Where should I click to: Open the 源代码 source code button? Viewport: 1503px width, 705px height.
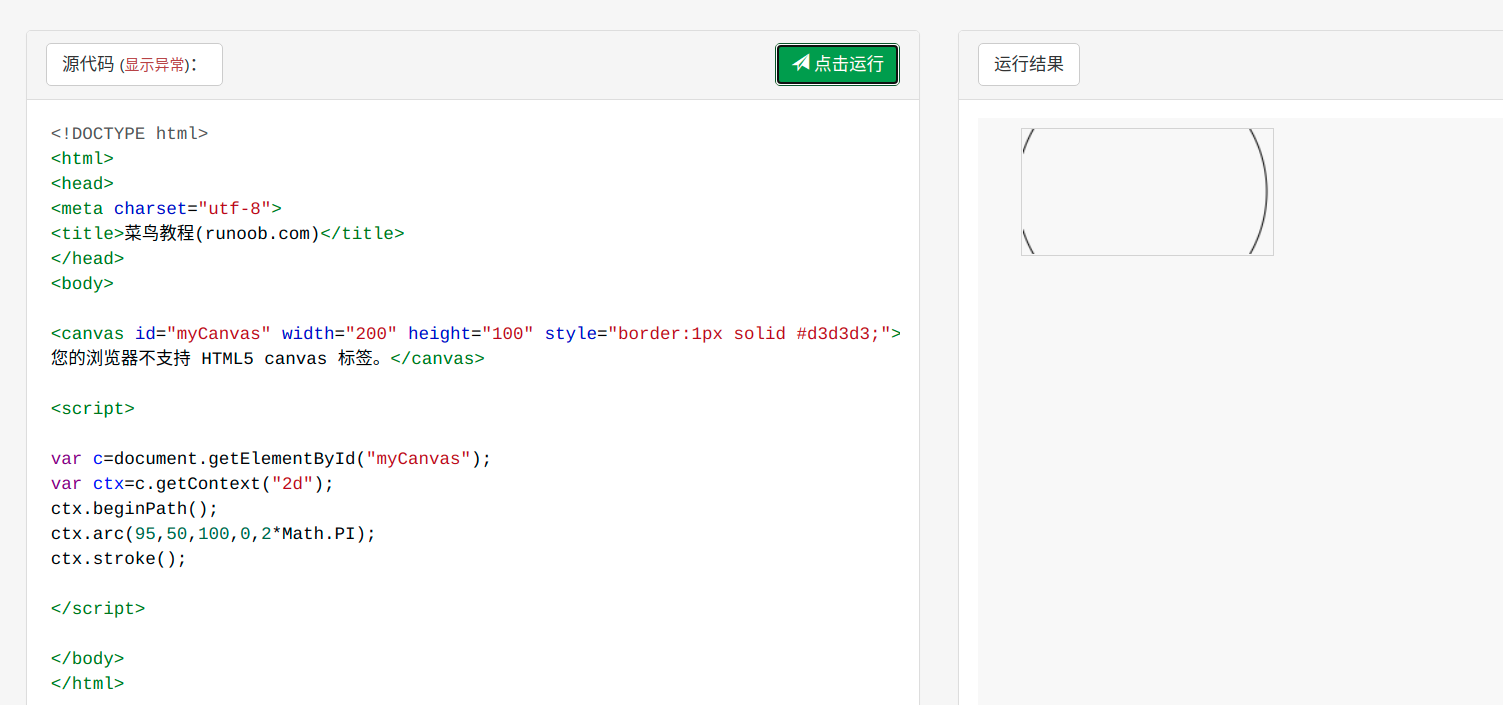(x=134, y=65)
